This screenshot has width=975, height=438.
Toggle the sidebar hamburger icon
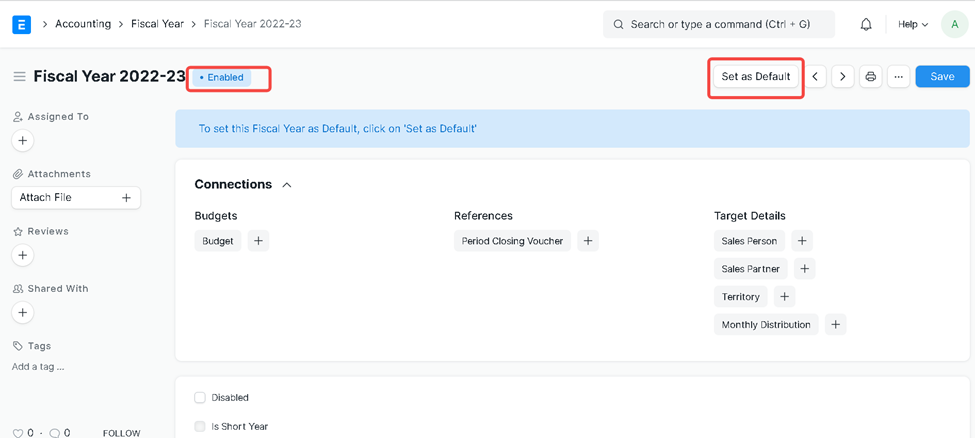tap(19, 77)
